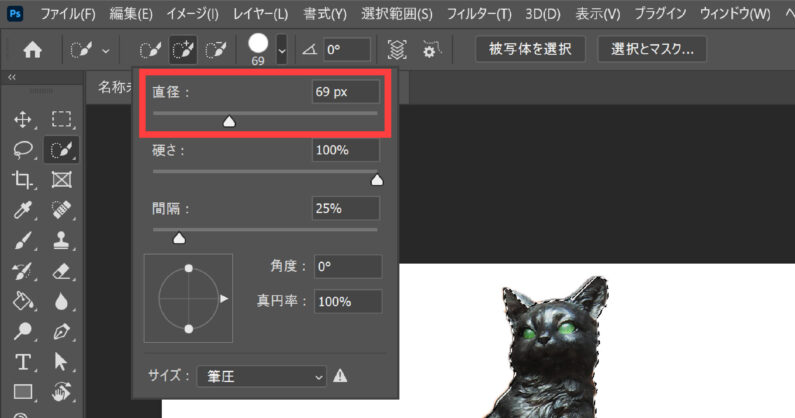Select the Lasso tool
This screenshot has width=795, height=418.
(x=23, y=150)
